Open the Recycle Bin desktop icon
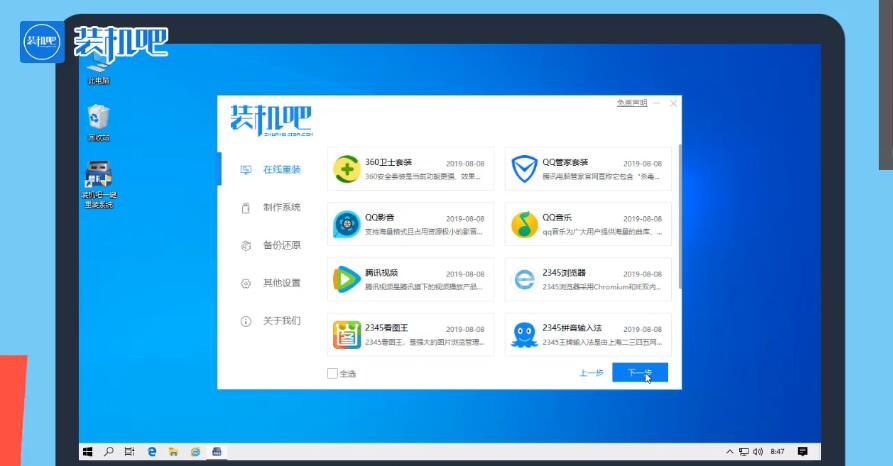The width and height of the screenshot is (893, 466). click(99, 122)
